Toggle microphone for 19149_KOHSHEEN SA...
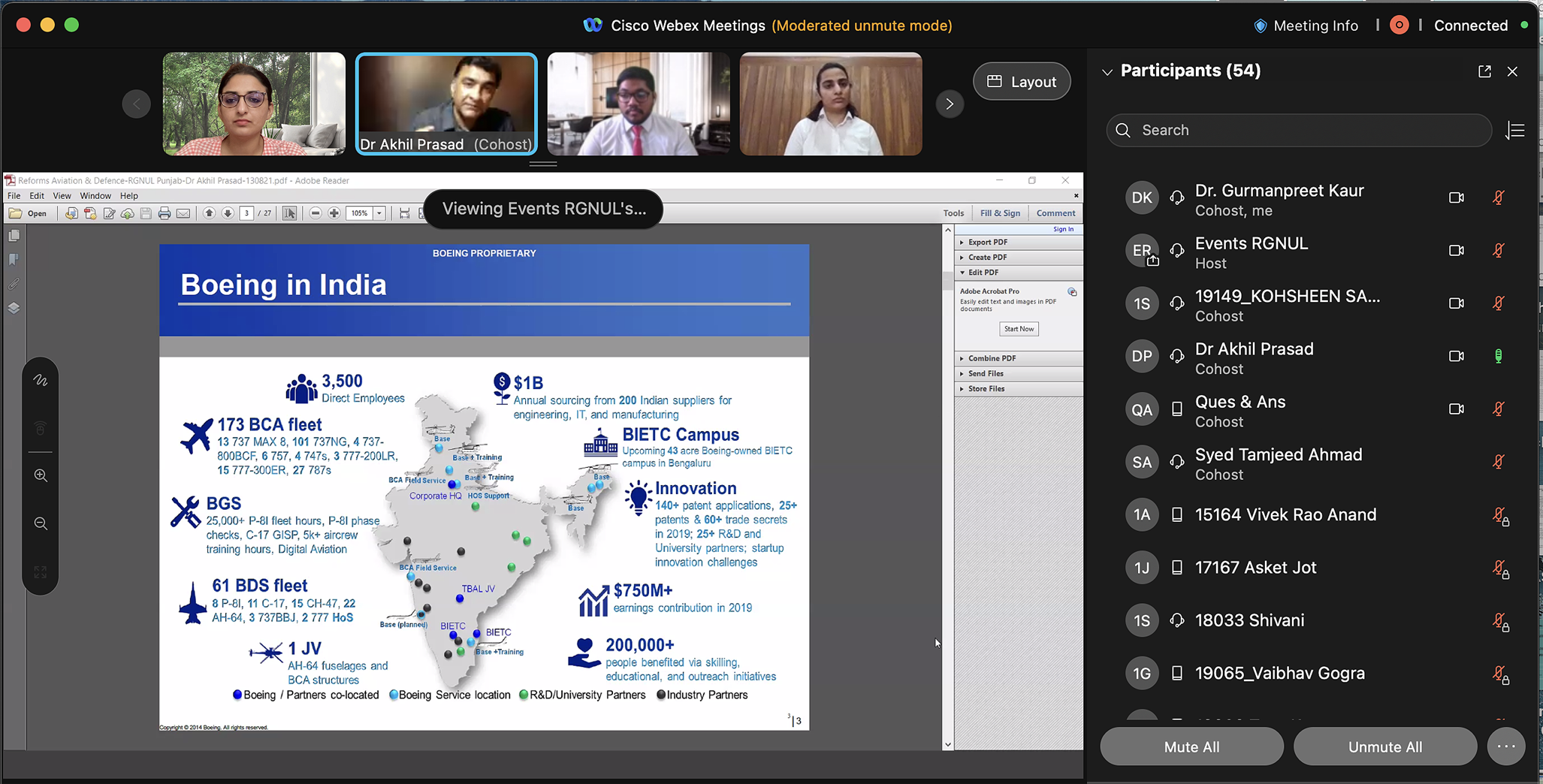This screenshot has height=784, width=1543. pyautogui.click(x=1498, y=303)
